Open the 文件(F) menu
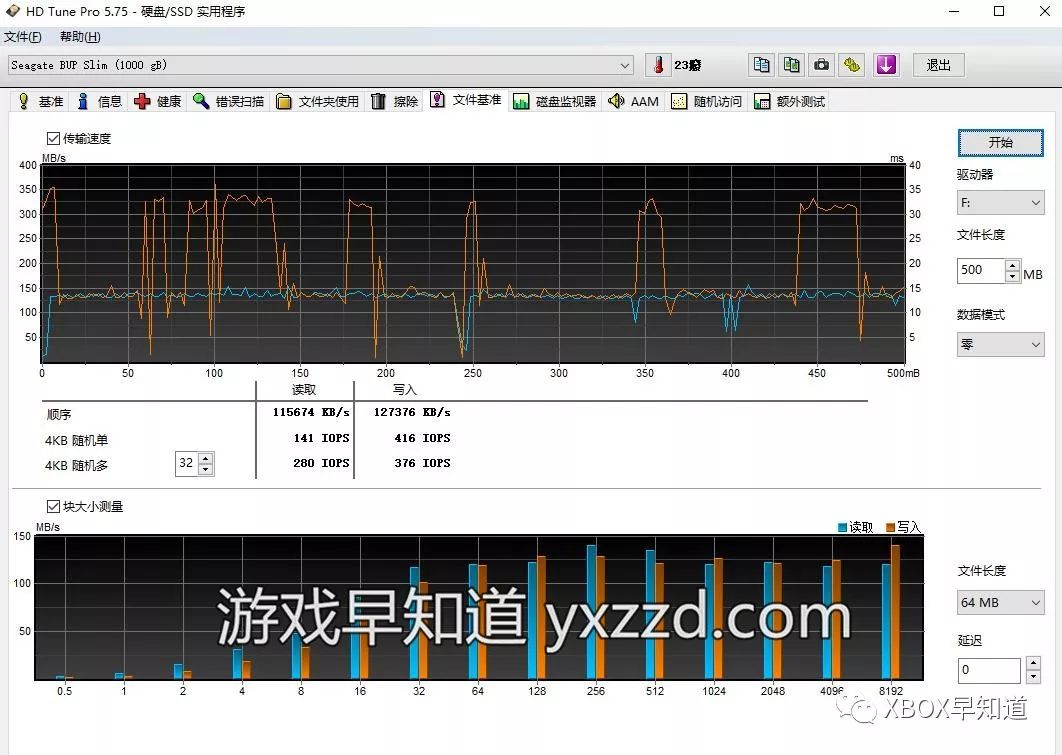Image resolution: width=1062 pixels, height=755 pixels. click(24, 37)
